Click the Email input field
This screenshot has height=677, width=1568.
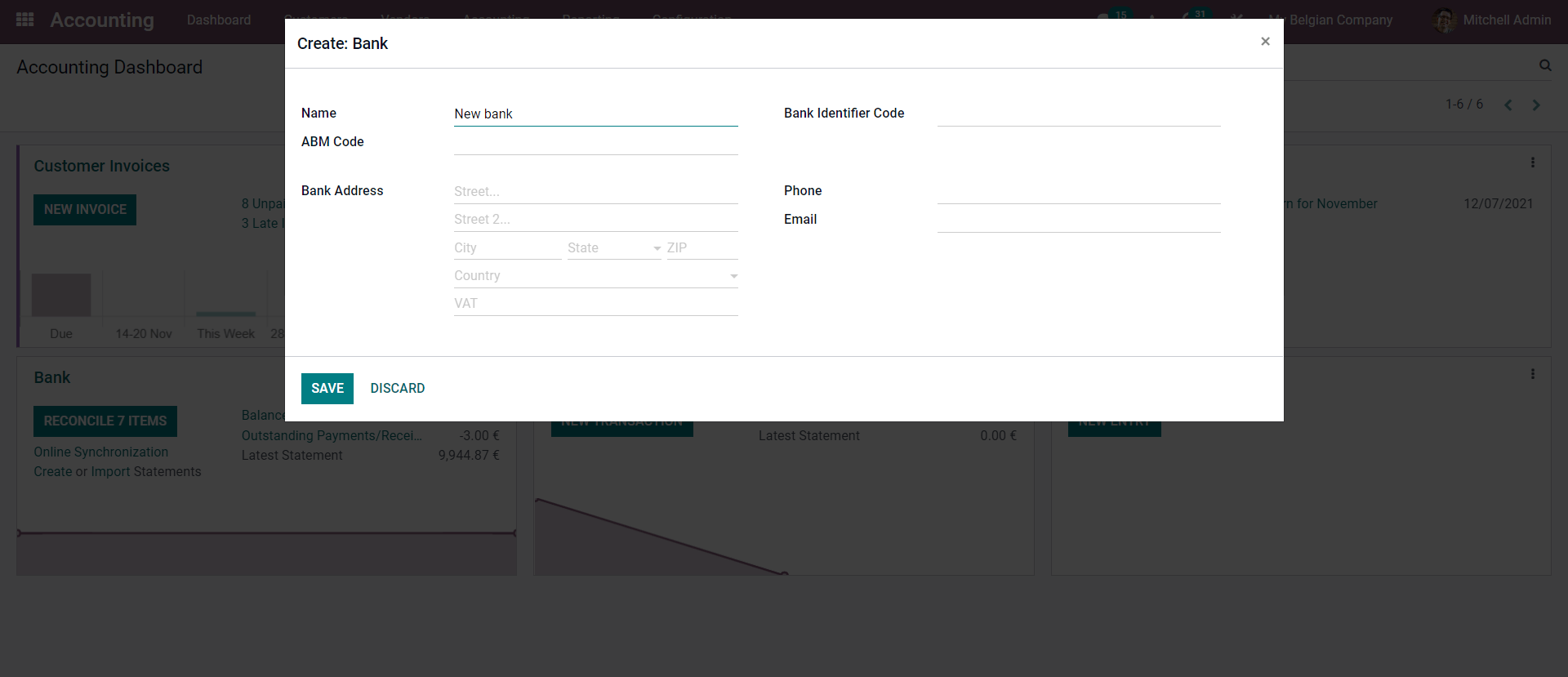click(x=1079, y=220)
